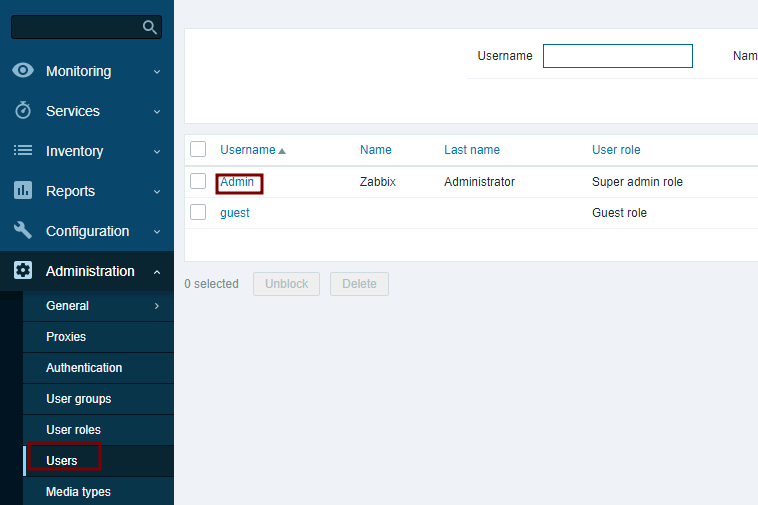This screenshot has height=505, width=758.
Task: Click the Services clock icon
Action: click(x=22, y=111)
